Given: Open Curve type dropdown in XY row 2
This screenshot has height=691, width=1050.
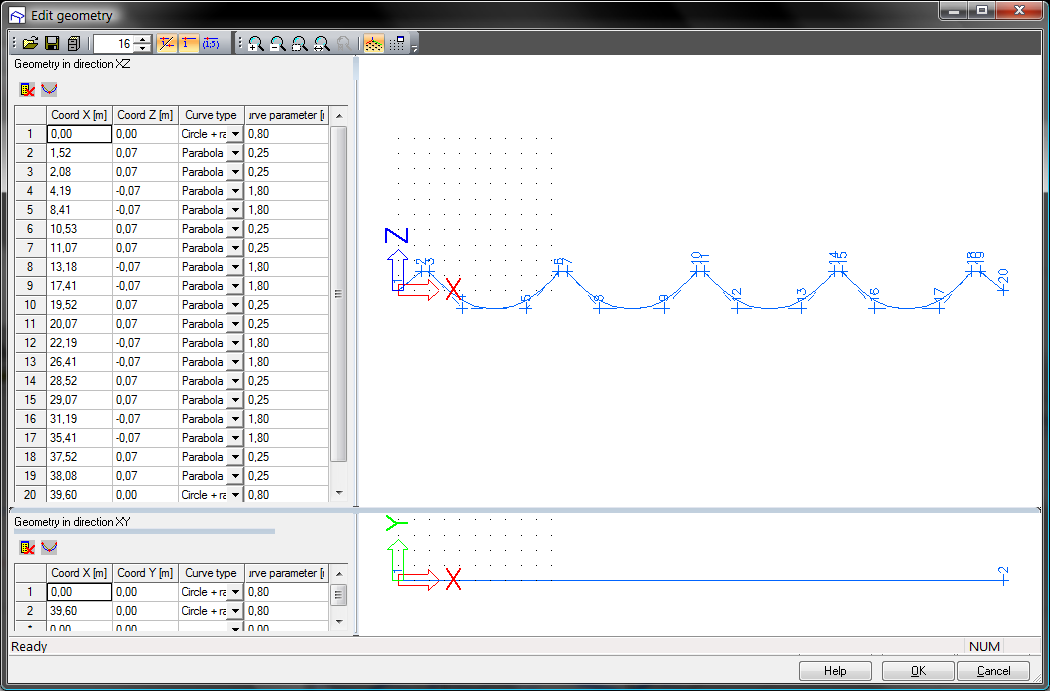Looking at the screenshot, I should click(235, 611).
